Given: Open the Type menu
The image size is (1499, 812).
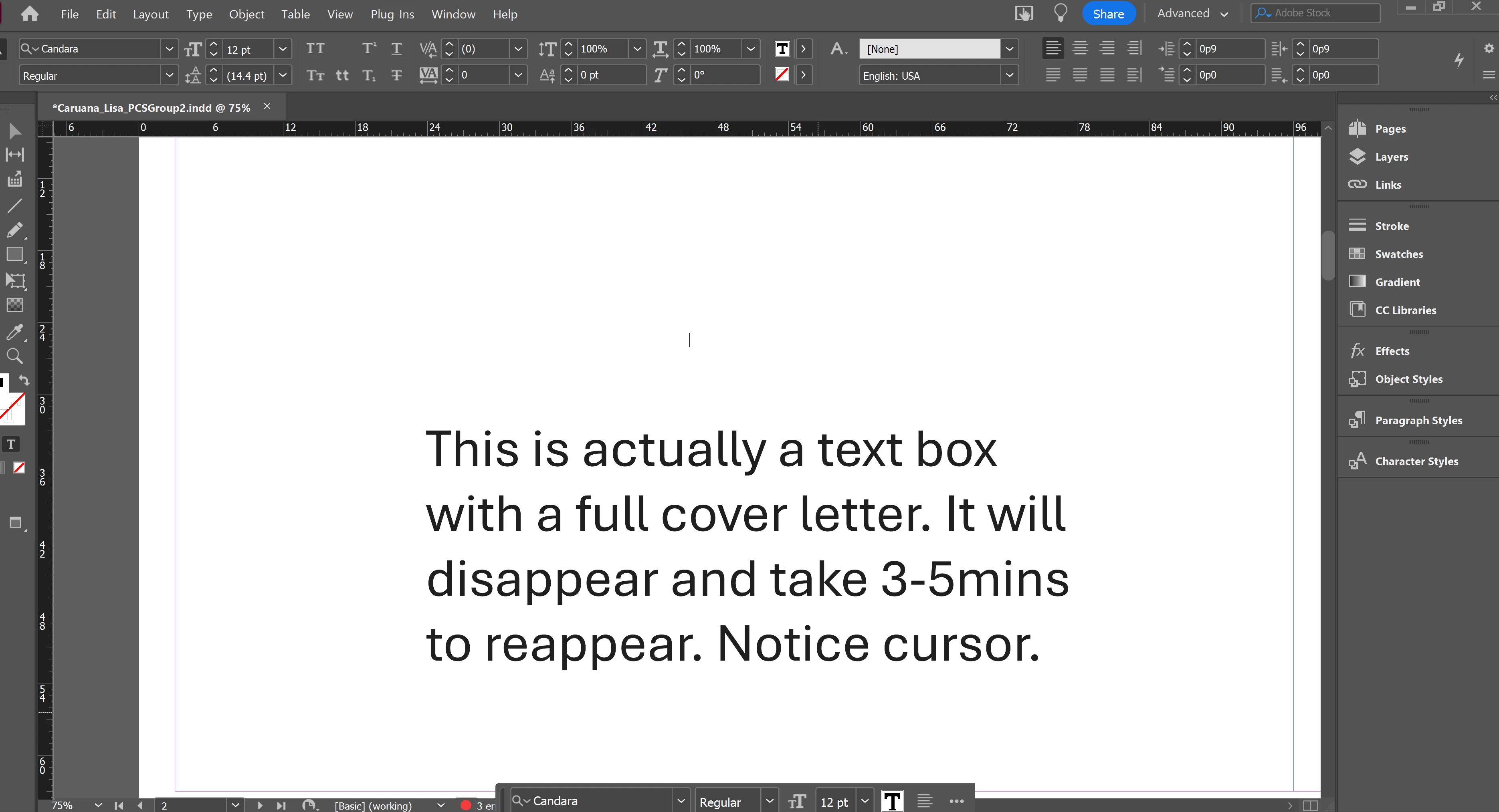Looking at the screenshot, I should pyautogui.click(x=198, y=14).
